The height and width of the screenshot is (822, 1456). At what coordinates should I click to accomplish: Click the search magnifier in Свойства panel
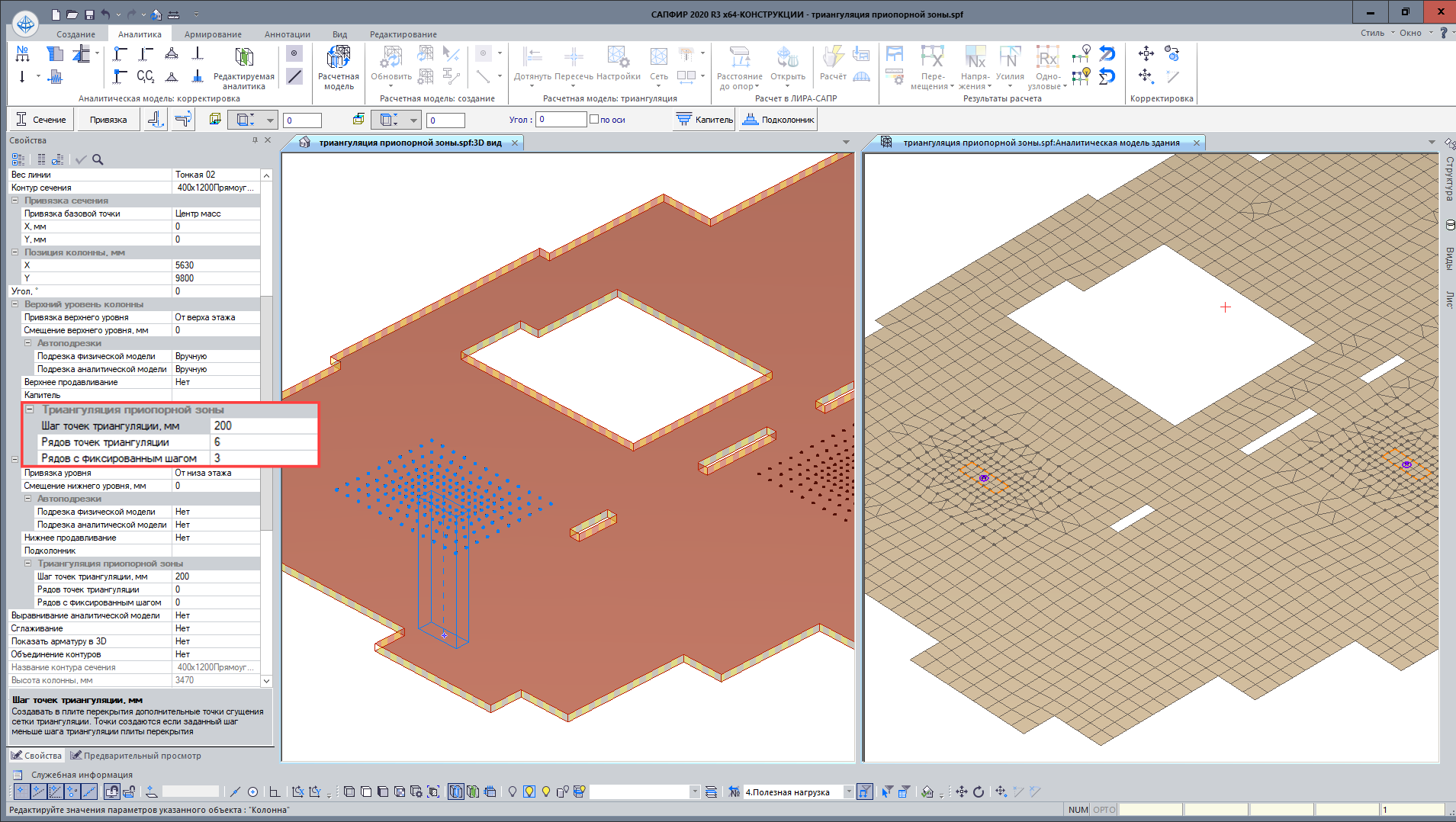pyautogui.click(x=98, y=159)
